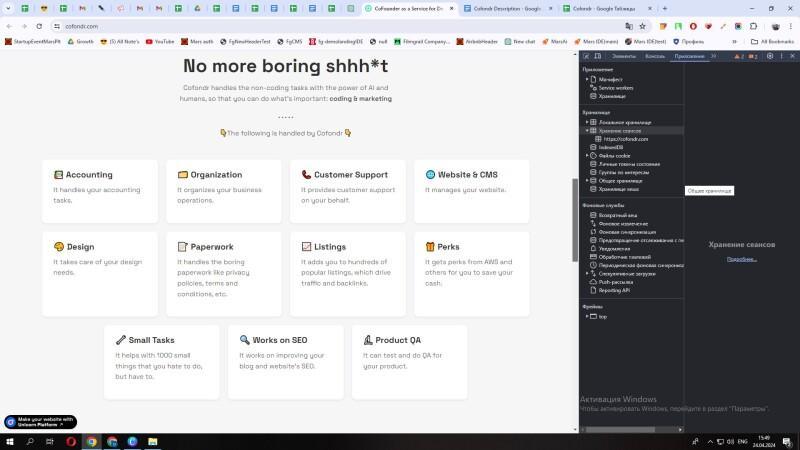
Task: Click the page's vertical scrollbar thumb
Action: [x=574, y=205]
